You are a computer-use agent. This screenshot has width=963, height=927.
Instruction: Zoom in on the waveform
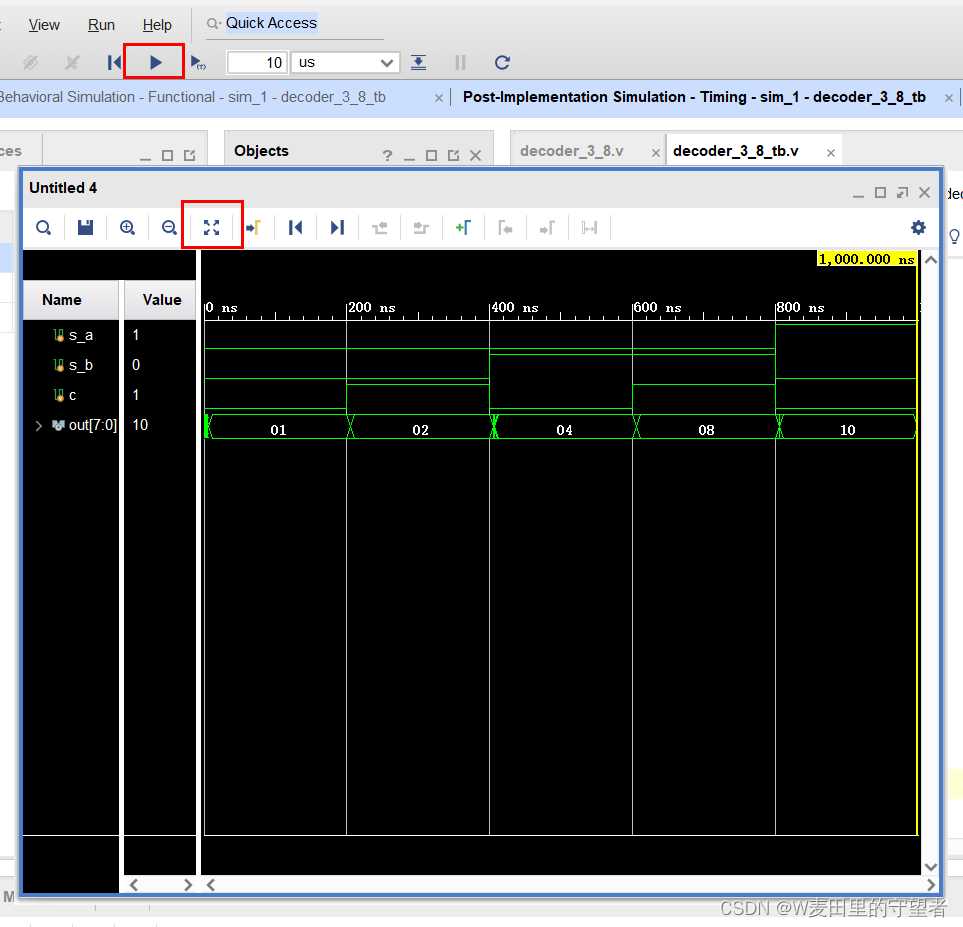pyautogui.click(x=127, y=228)
